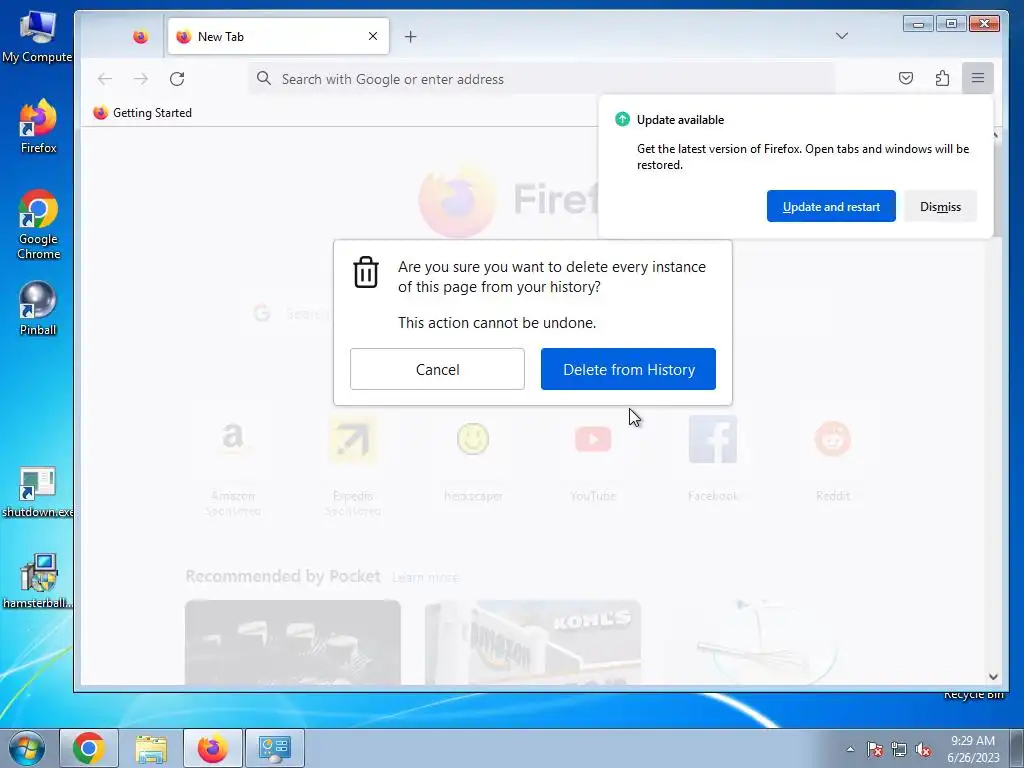Click the Pocket Learn more link
This screenshot has height=768, width=1024.
coord(424,577)
